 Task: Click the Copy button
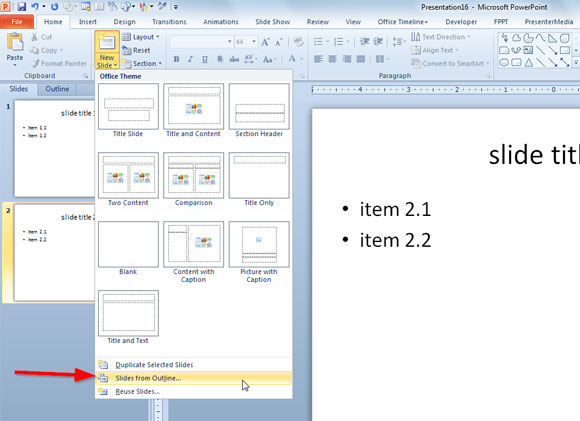point(46,50)
